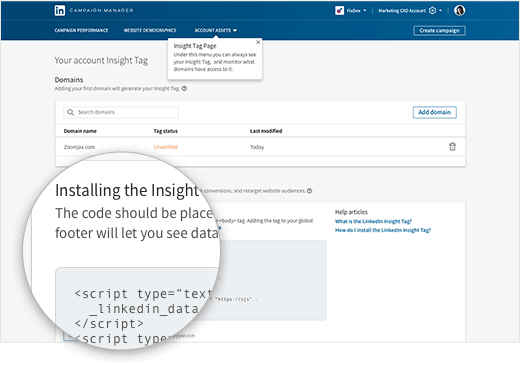Click the search magnifier icon
This screenshot has width=520, height=365.
point(70,112)
